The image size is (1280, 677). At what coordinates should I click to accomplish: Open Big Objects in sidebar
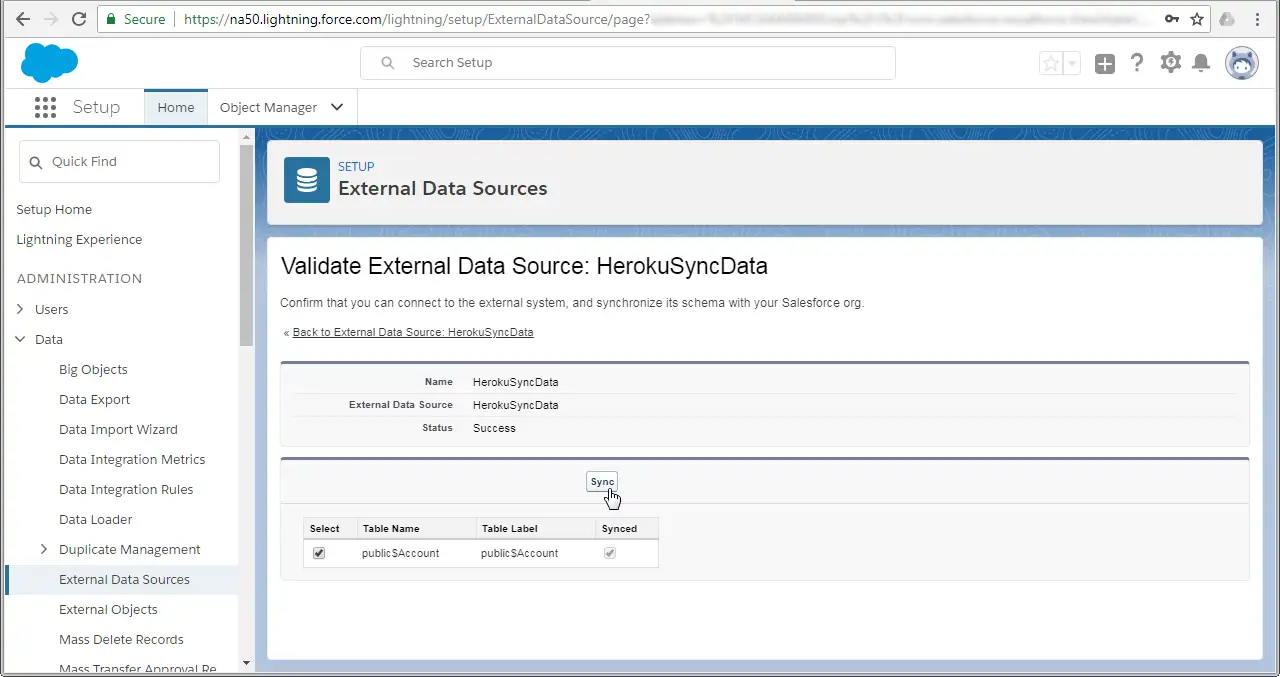93,369
